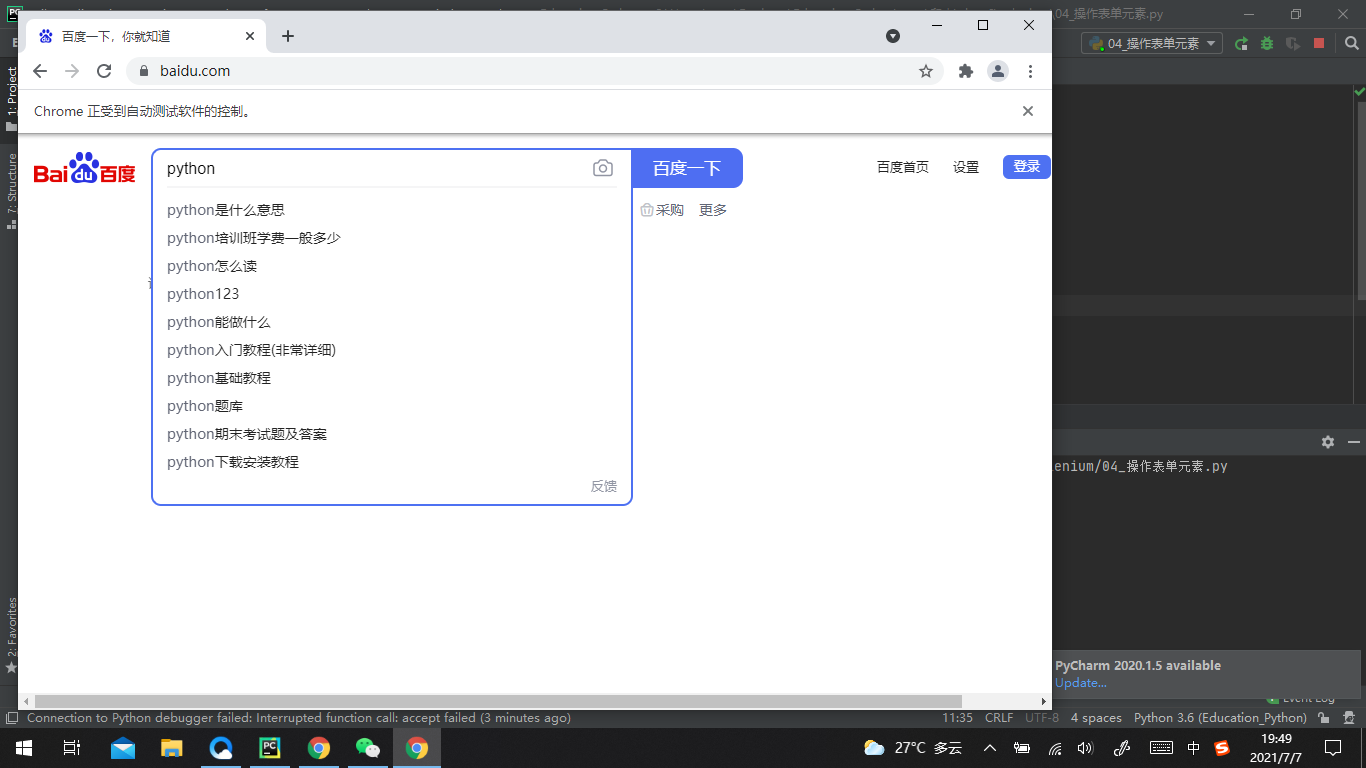This screenshot has height=768, width=1366.
Task: Expand hidden system tray icons chevron
Action: (989, 747)
